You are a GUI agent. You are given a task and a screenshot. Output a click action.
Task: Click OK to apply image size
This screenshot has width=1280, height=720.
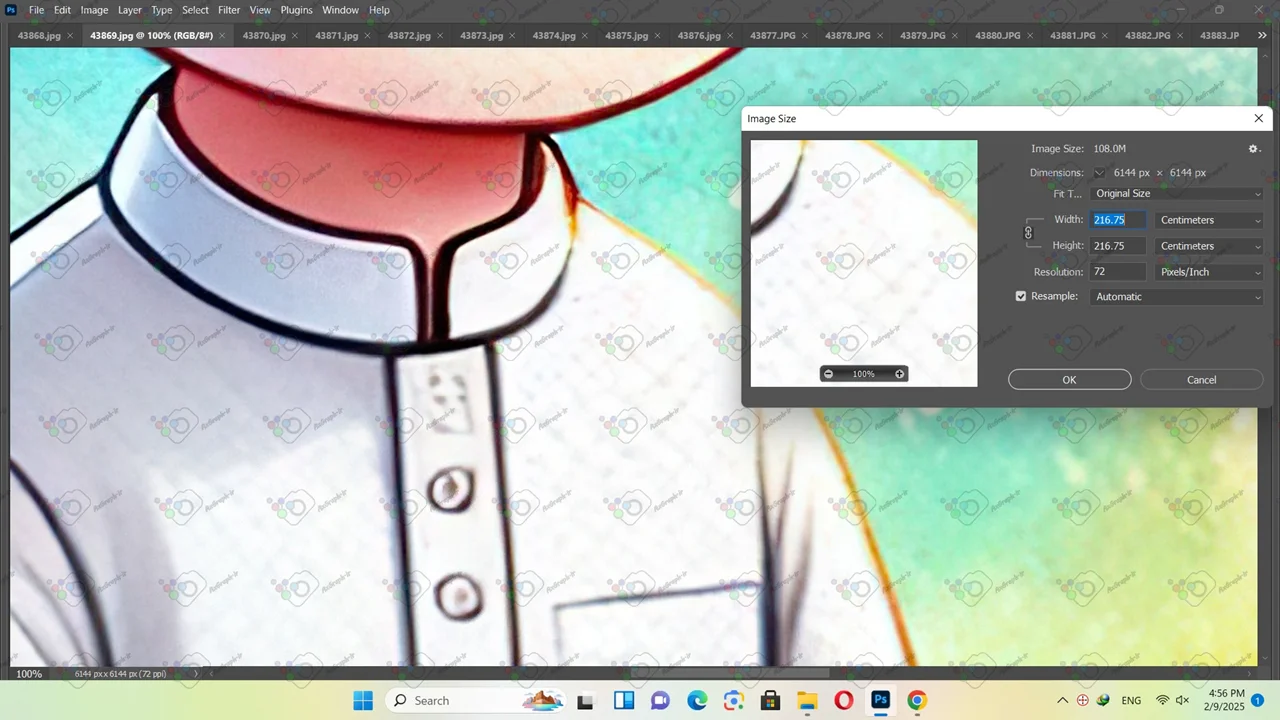pos(1069,380)
